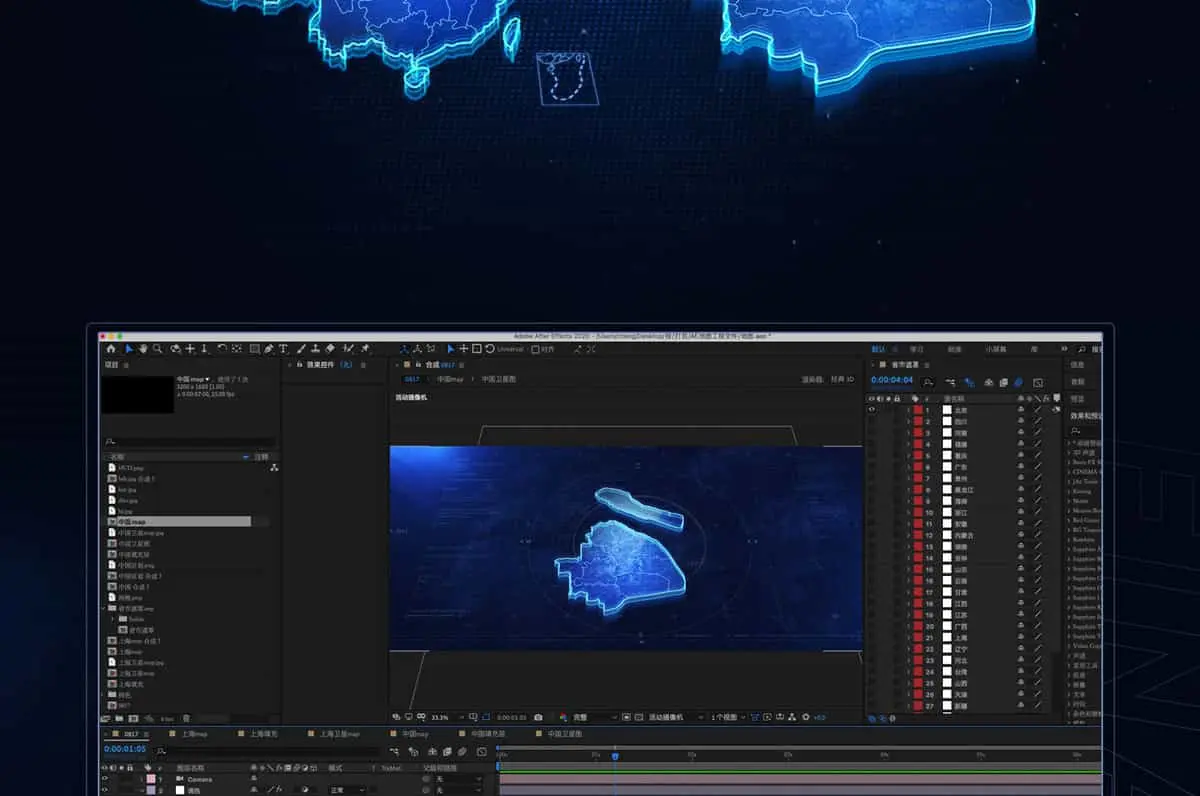The image size is (1200, 796).
Task: Select the Type (T) tool
Action: (284, 349)
